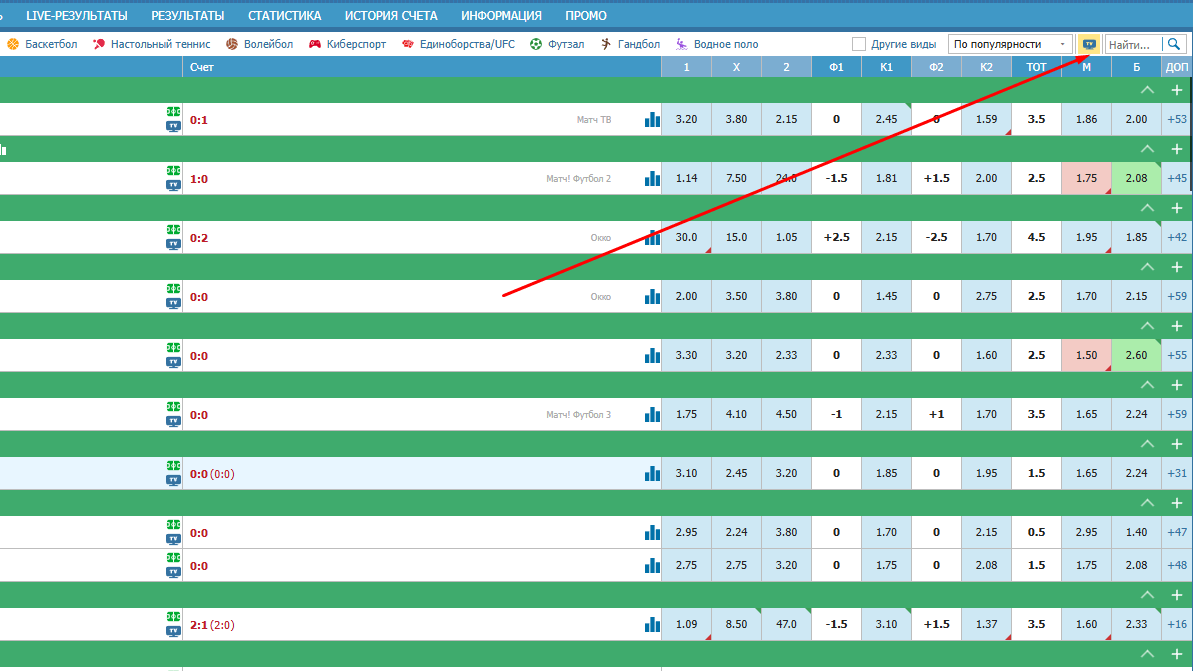Open TV broadcast icon in 0:1 row
The width and height of the screenshot is (1193, 671).
click(173, 126)
